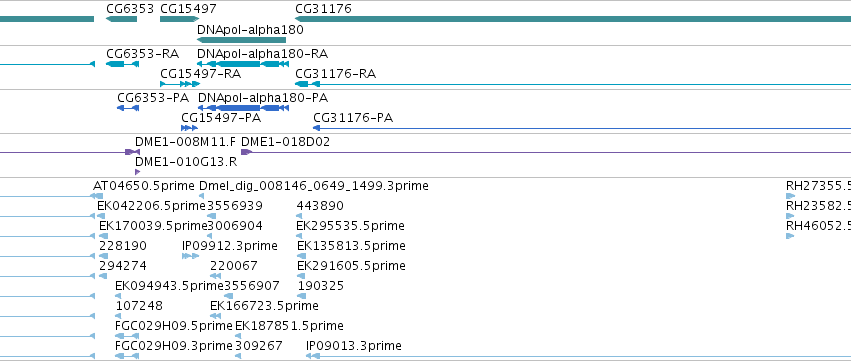Select the IP09912.3prime EST arrows
Image resolution: width=851 pixels, height=361 pixels.
(190, 256)
